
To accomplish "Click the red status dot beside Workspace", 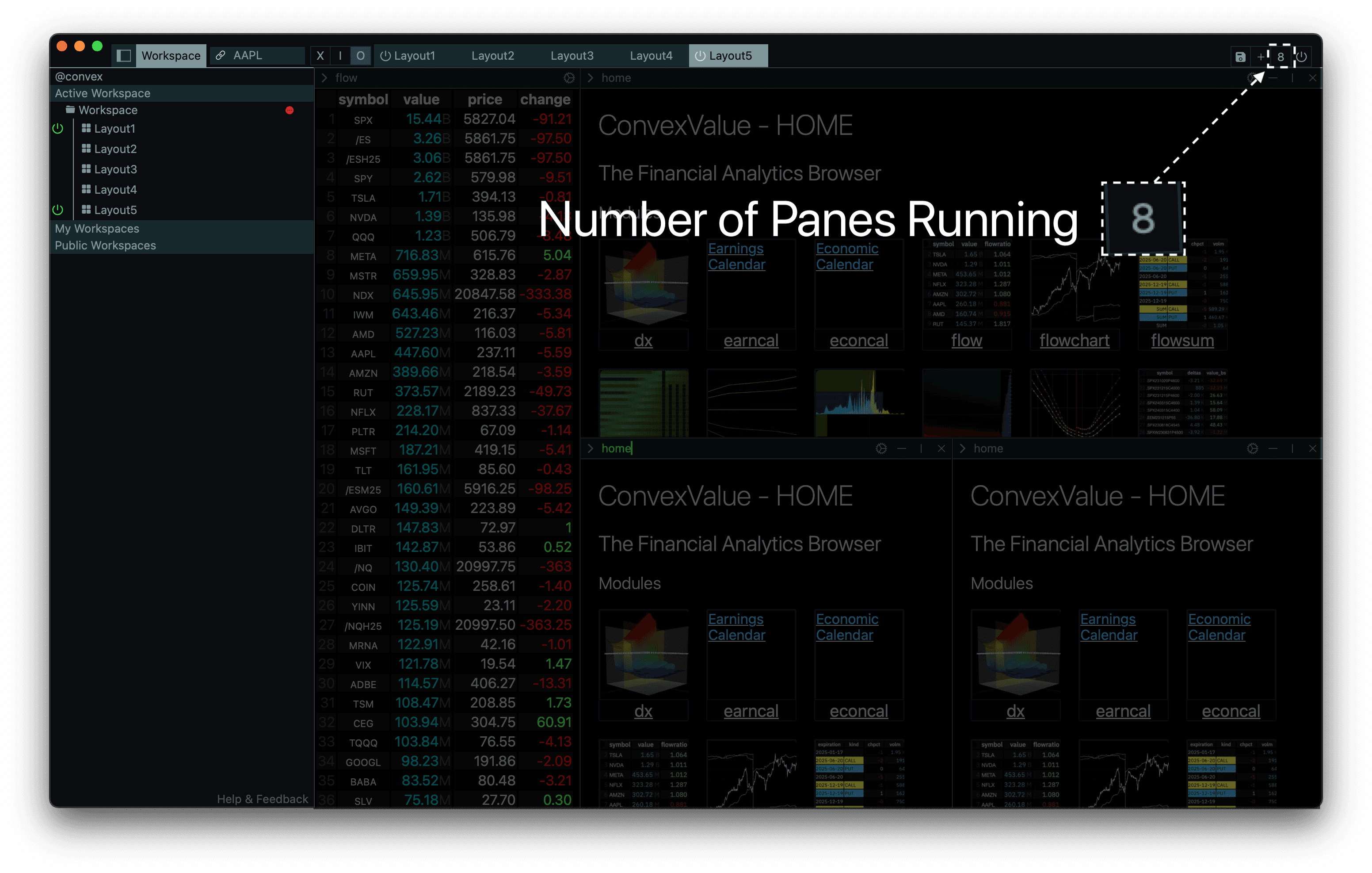I will click(x=290, y=110).
